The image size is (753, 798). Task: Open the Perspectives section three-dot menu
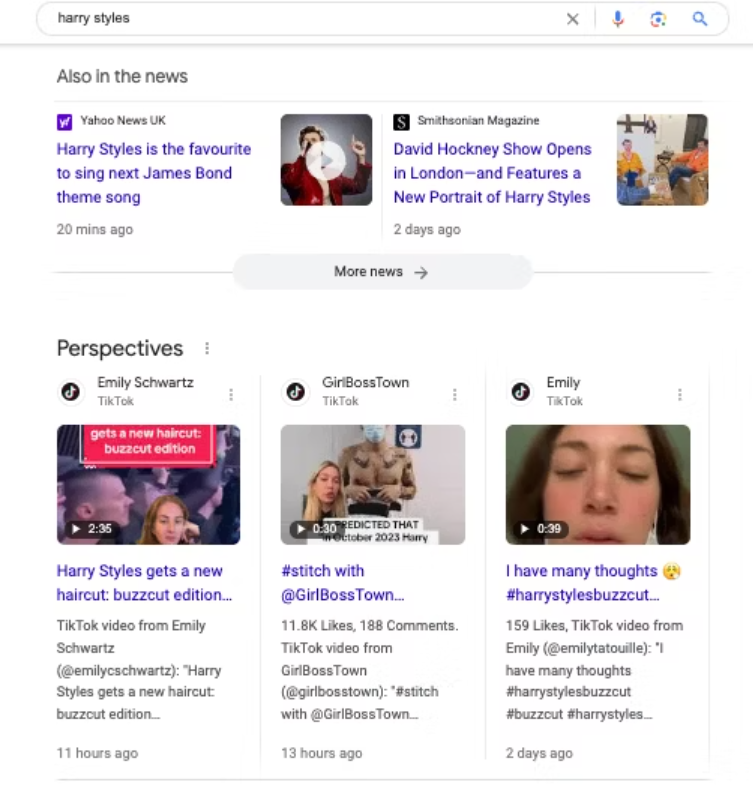click(207, 349)
